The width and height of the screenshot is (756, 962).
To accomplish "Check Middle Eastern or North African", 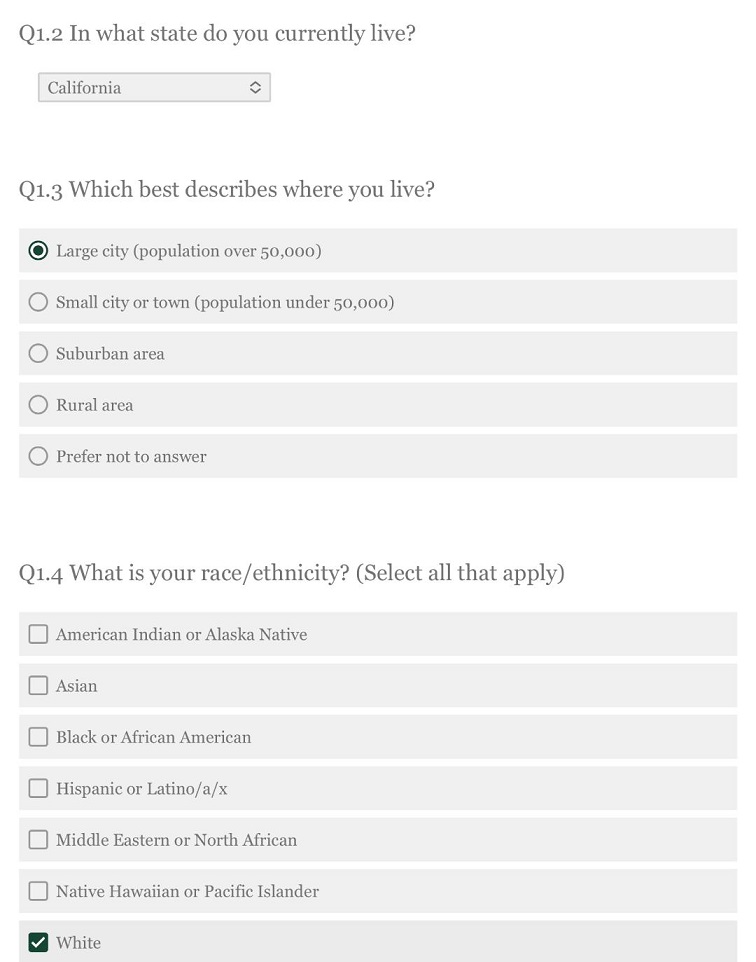I will [38, 839].
